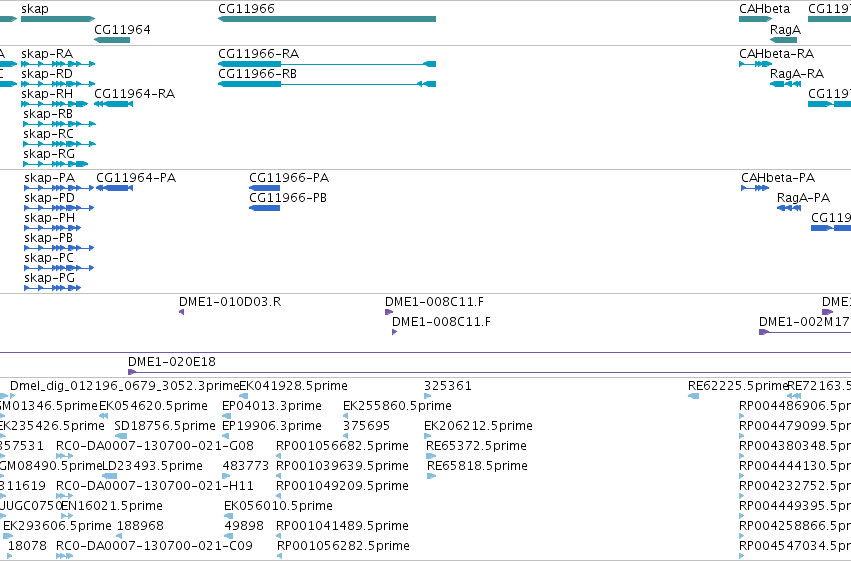Select the DME1-002M17 clone feature
Image resolution: width=851 pixels, height=561 pixels.
click(805, 332)
